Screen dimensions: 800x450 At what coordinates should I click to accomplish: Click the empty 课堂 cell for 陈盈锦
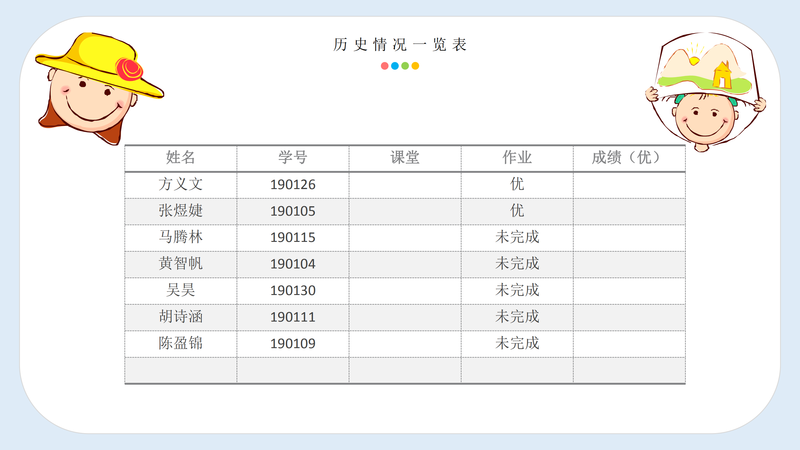tap(405, 344)
